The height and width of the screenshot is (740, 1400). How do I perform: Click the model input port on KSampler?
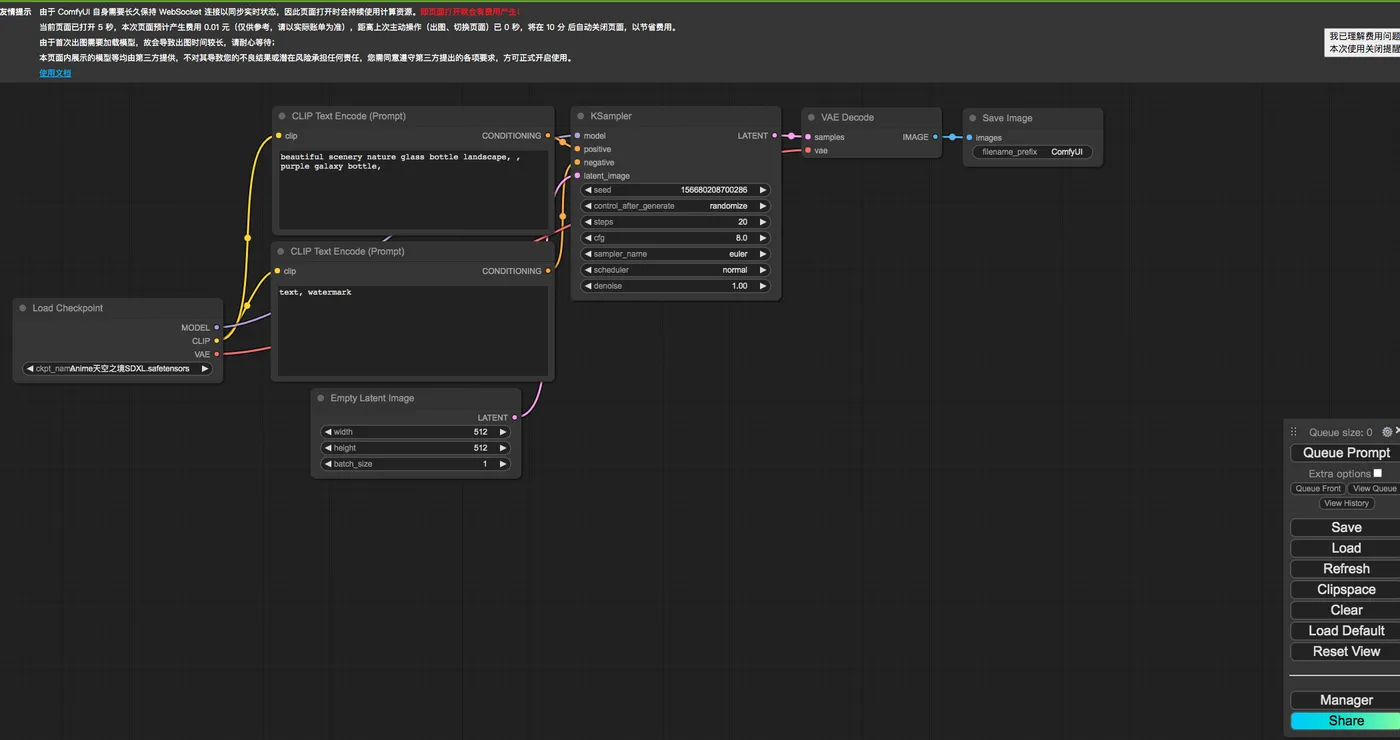click(577, 136)
